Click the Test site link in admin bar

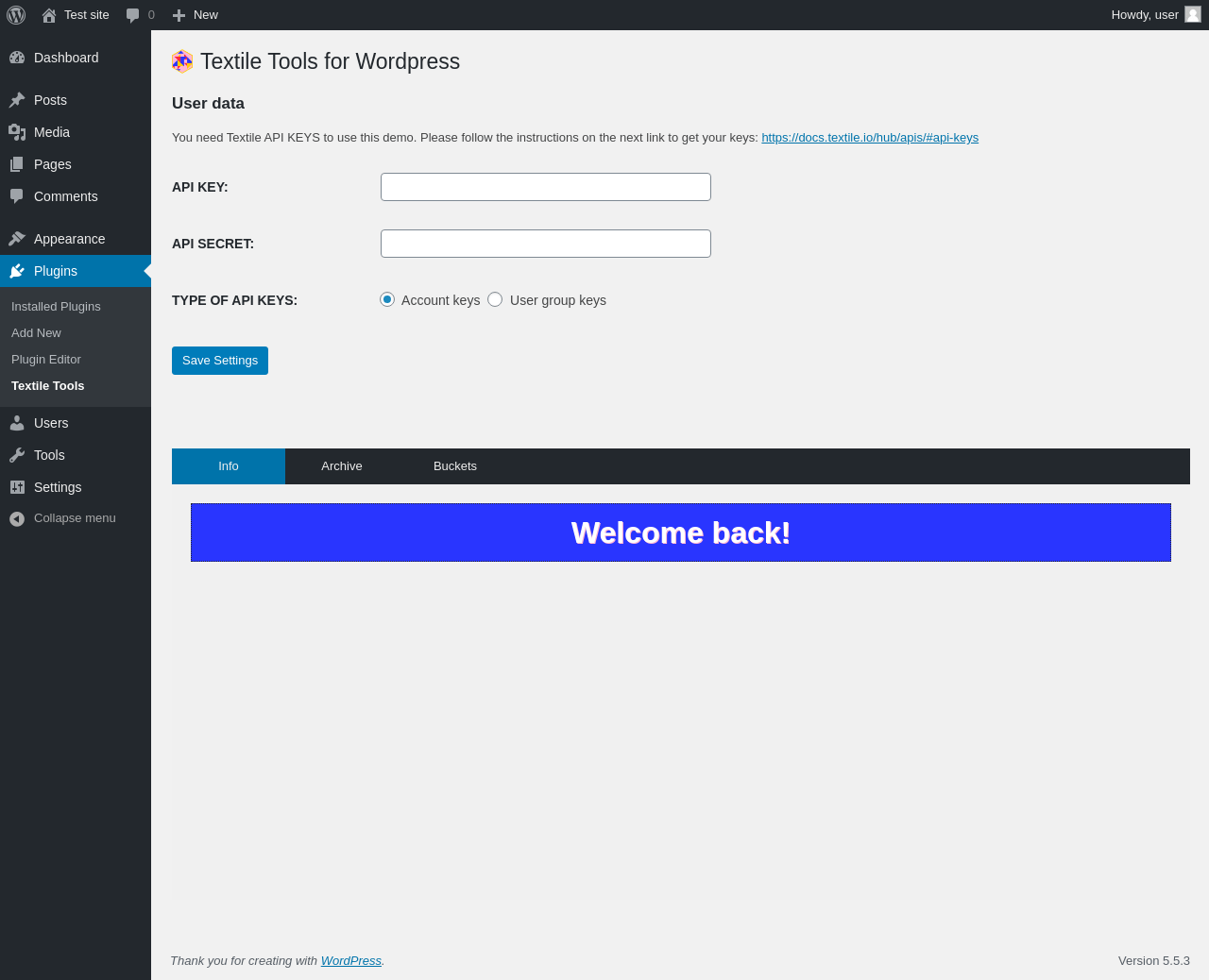(x=87, y=15)
